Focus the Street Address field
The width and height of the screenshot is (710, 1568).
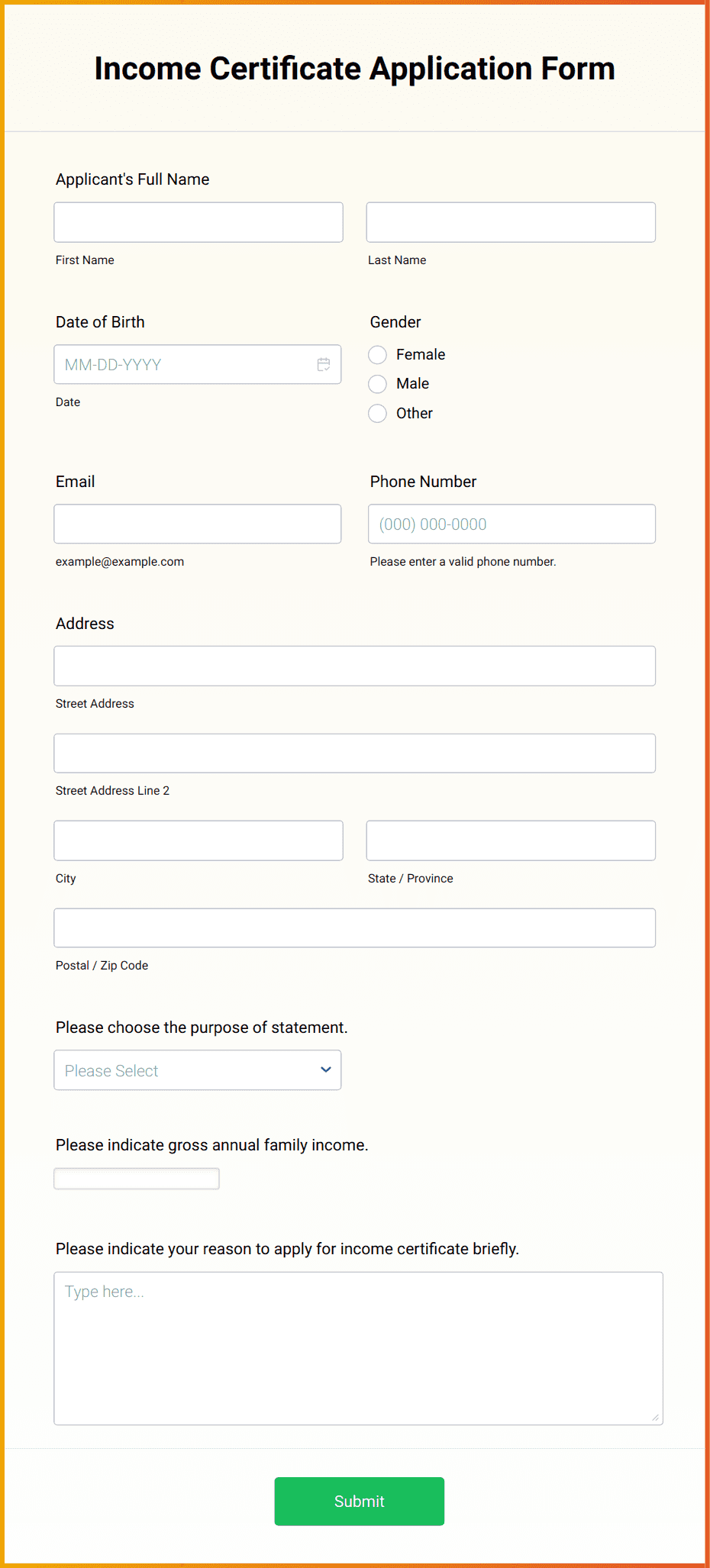[x=354, y=665]
